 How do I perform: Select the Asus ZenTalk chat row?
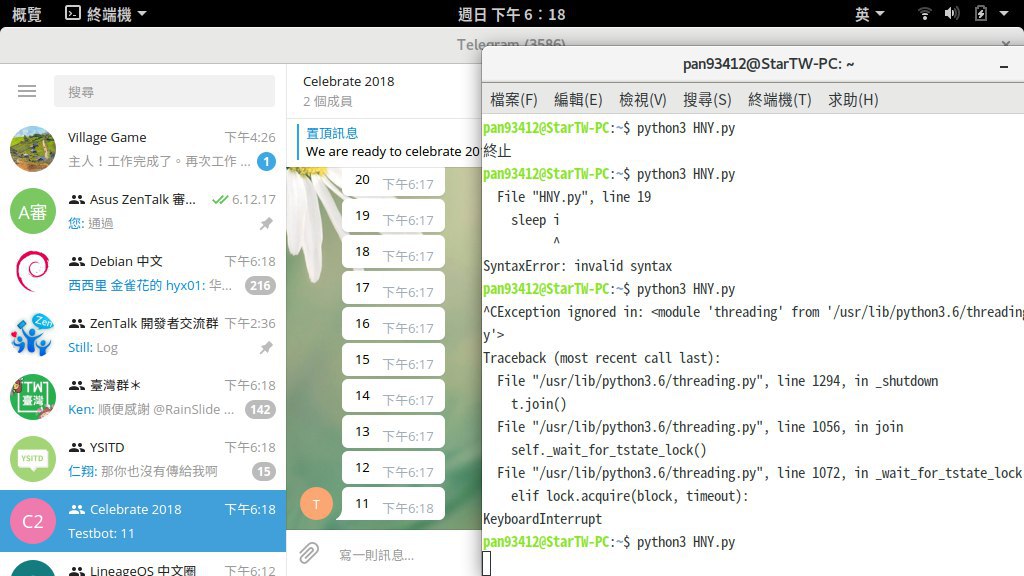click(143, 211)
